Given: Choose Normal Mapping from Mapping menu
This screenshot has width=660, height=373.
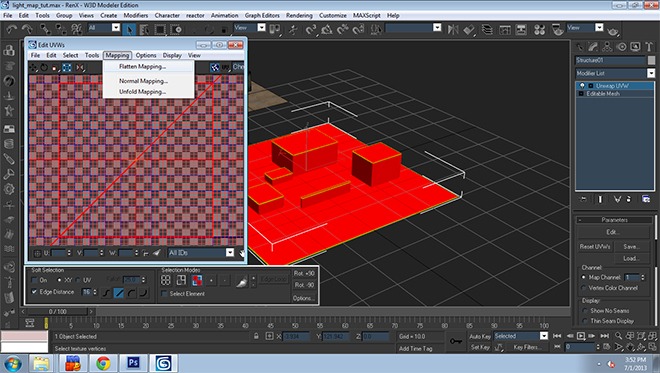Looking at the screenshot, I should [143, 81].
